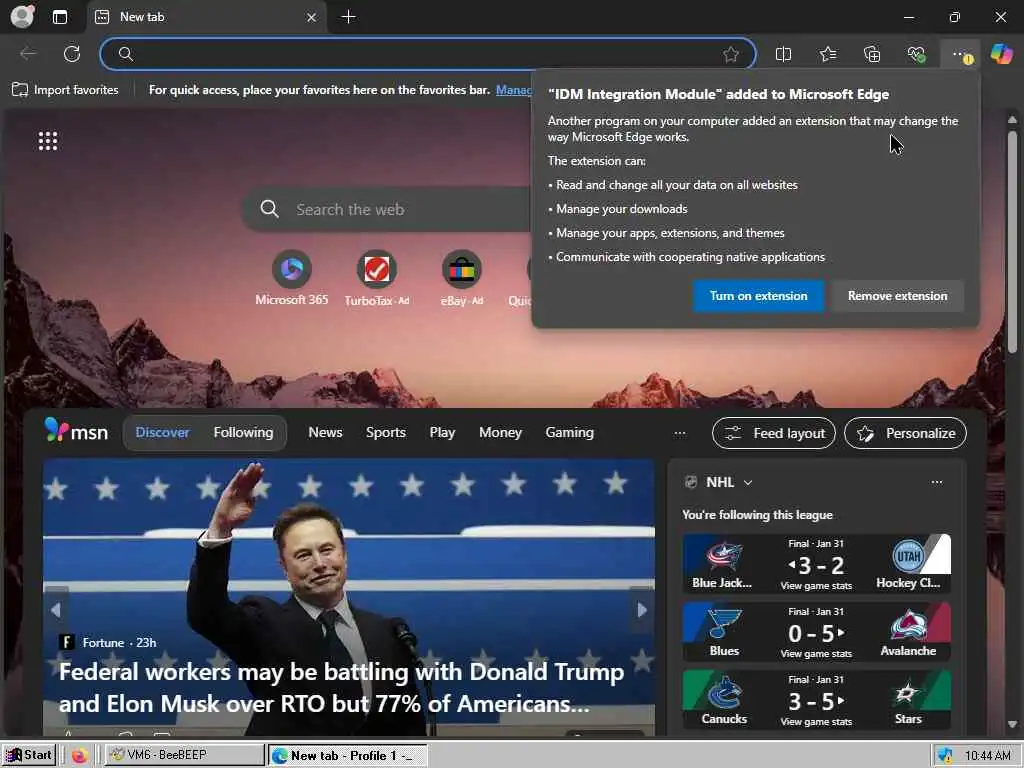The width and height of the screenshot is (1024, 768).
Task: Open the TurboTax shortcut tile
Action: click(x=377, y=279)
